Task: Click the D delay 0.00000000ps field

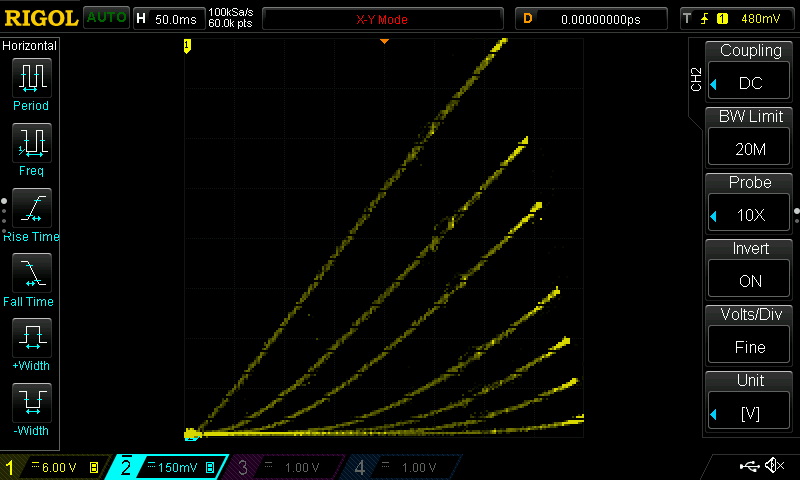Action: [x=591, y=19]
